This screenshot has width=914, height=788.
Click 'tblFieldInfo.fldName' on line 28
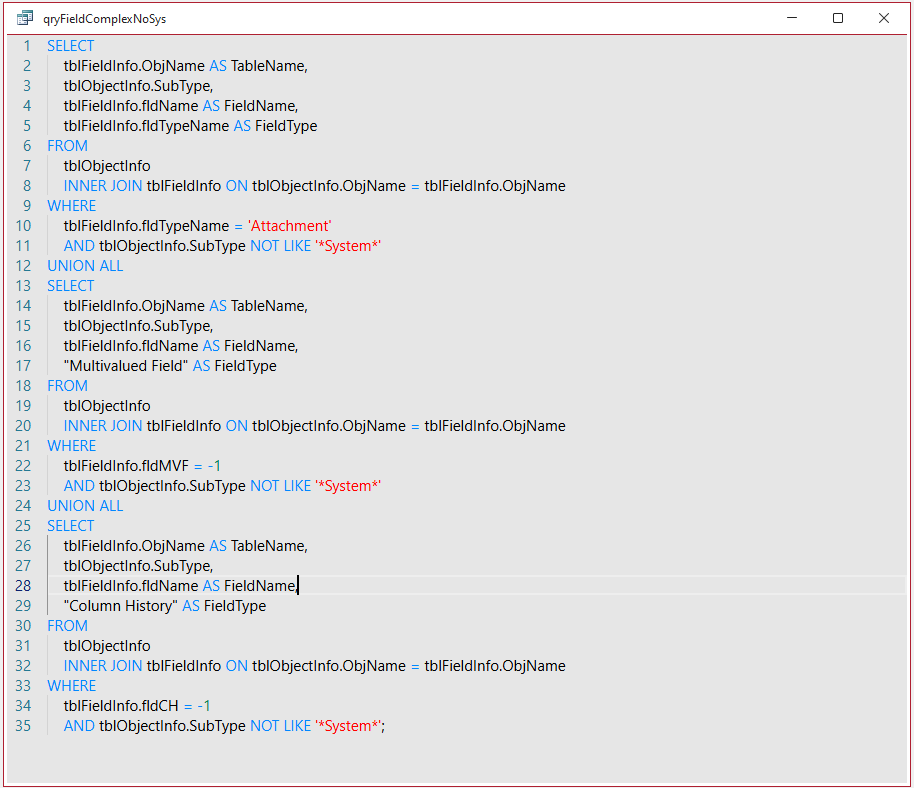[131, 586]
